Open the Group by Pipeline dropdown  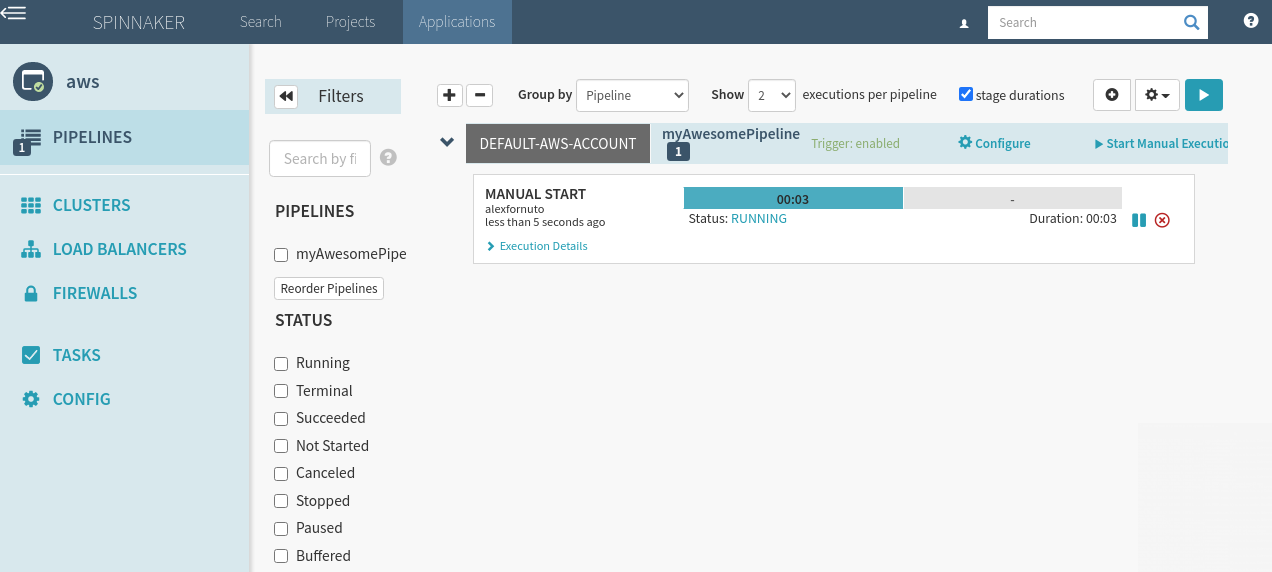pyautogui.click(x=632, y=95)
